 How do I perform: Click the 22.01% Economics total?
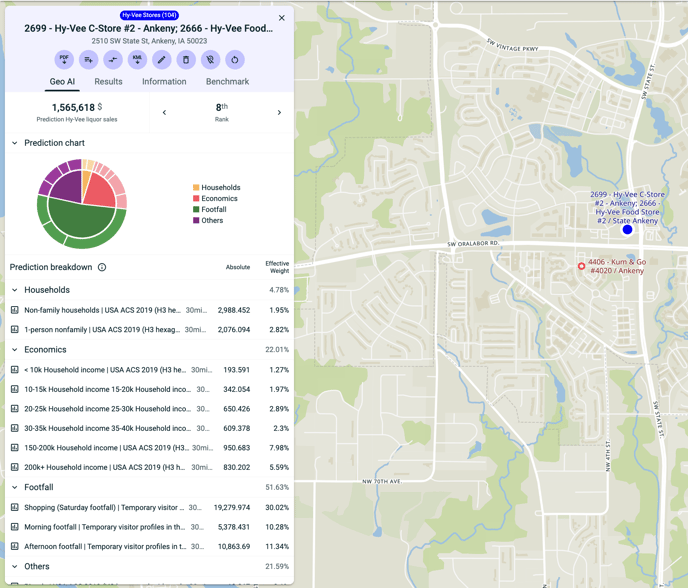277,350
